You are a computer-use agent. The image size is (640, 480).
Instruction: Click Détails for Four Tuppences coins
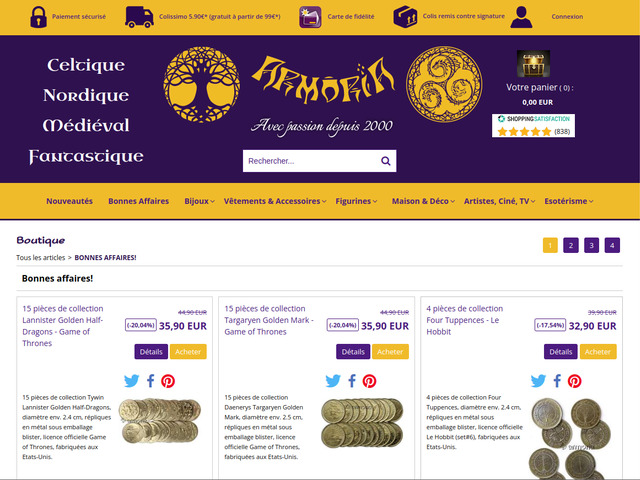pos(561,351)
